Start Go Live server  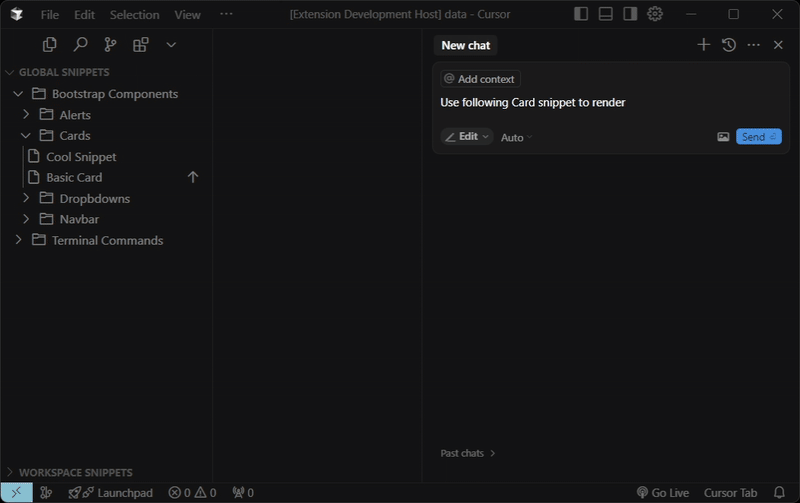tap(663, 493)
